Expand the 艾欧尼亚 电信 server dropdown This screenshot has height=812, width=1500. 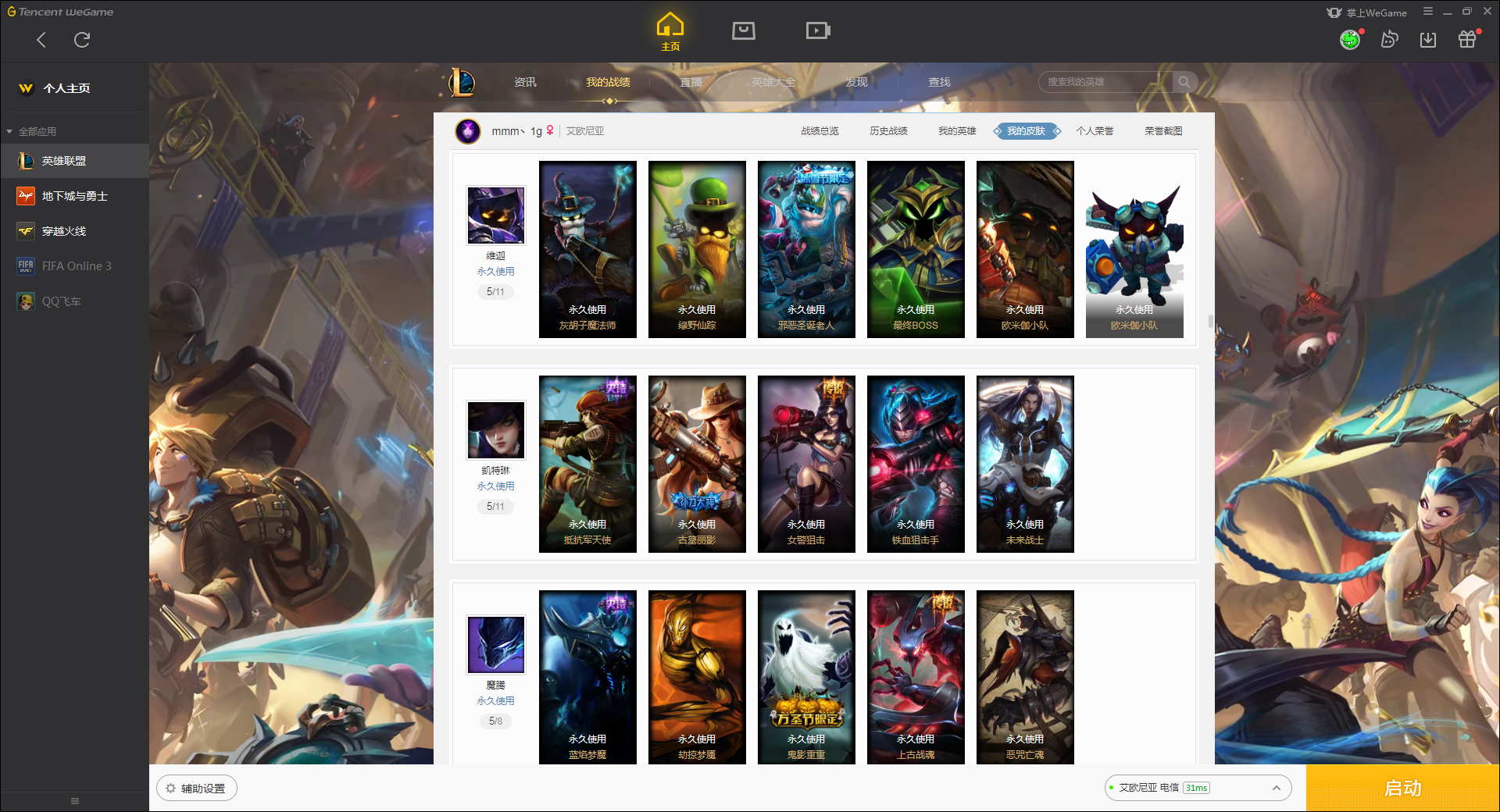(1198, 788)
